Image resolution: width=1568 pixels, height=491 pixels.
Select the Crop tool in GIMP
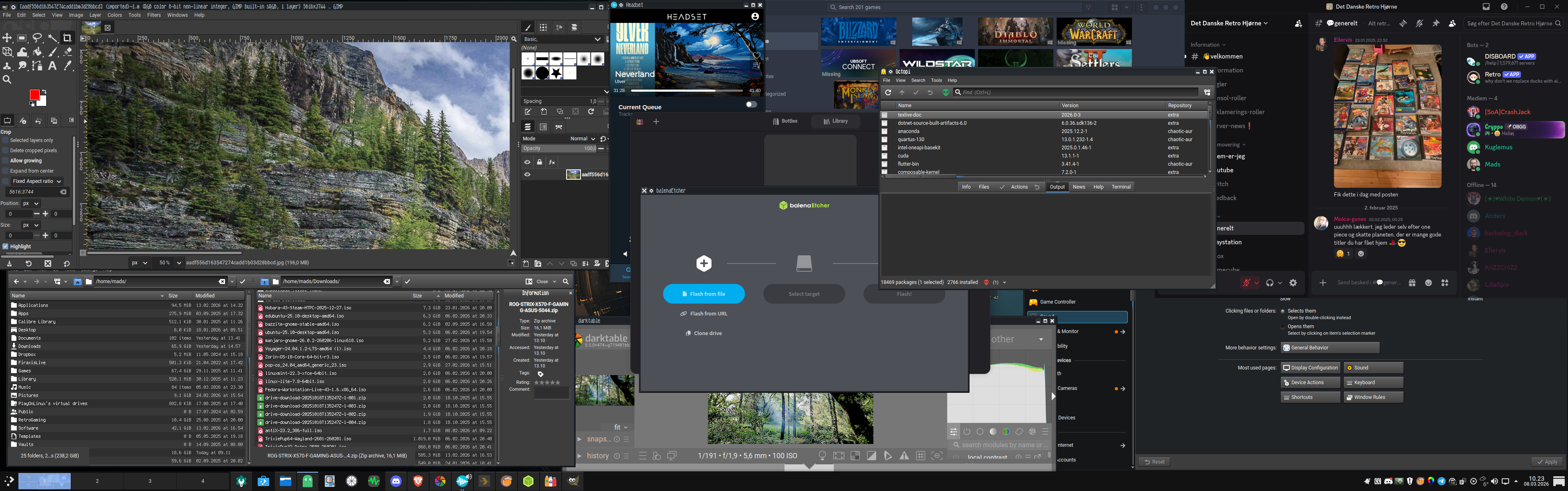click(67, 38)
